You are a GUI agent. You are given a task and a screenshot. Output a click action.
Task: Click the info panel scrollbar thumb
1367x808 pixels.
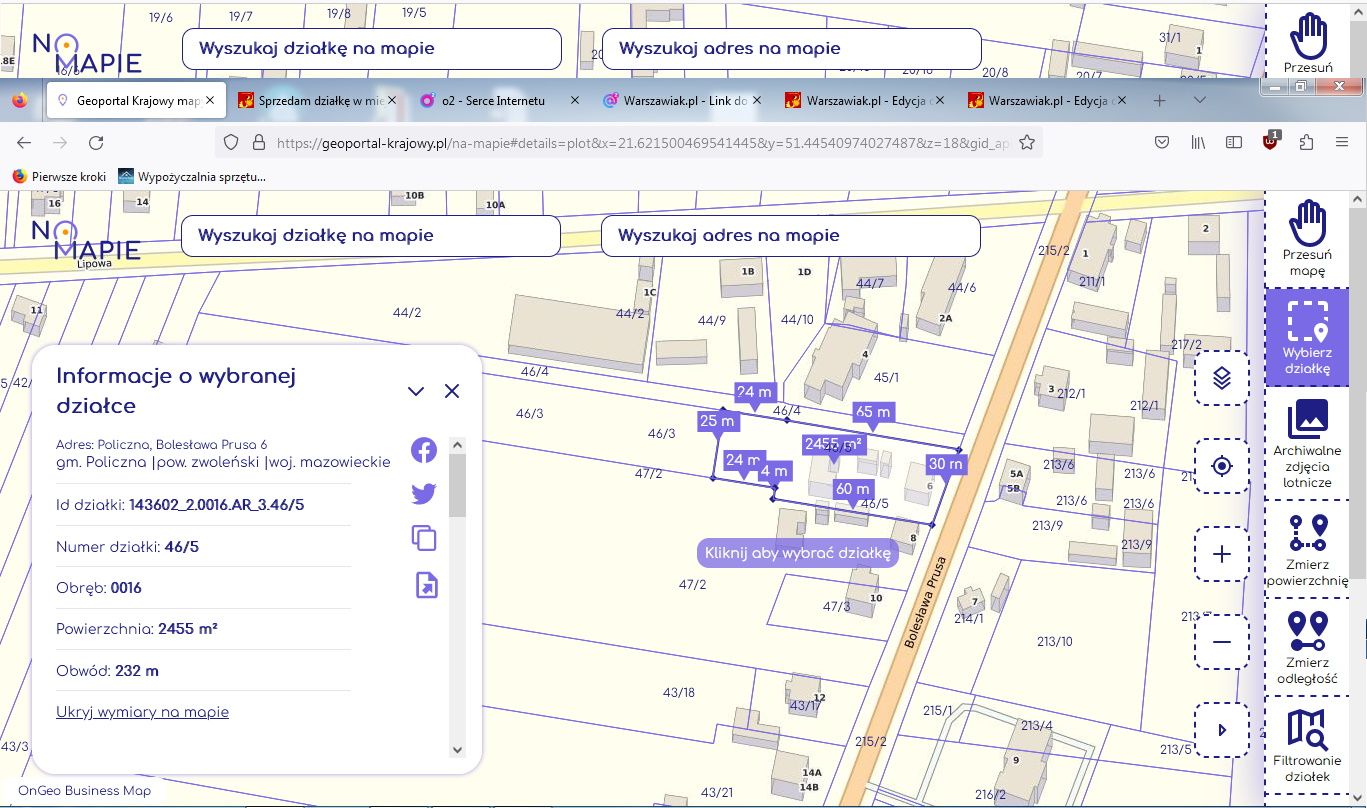[457, 485]
